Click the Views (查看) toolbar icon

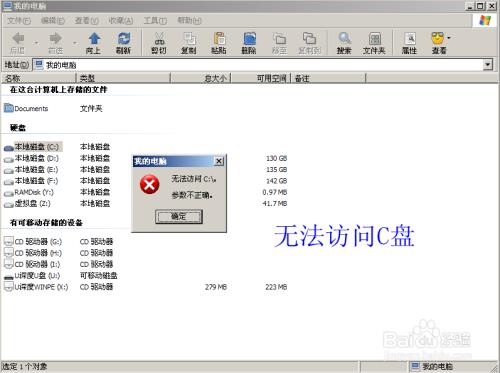pyautogui.click(x=438, y=39)
